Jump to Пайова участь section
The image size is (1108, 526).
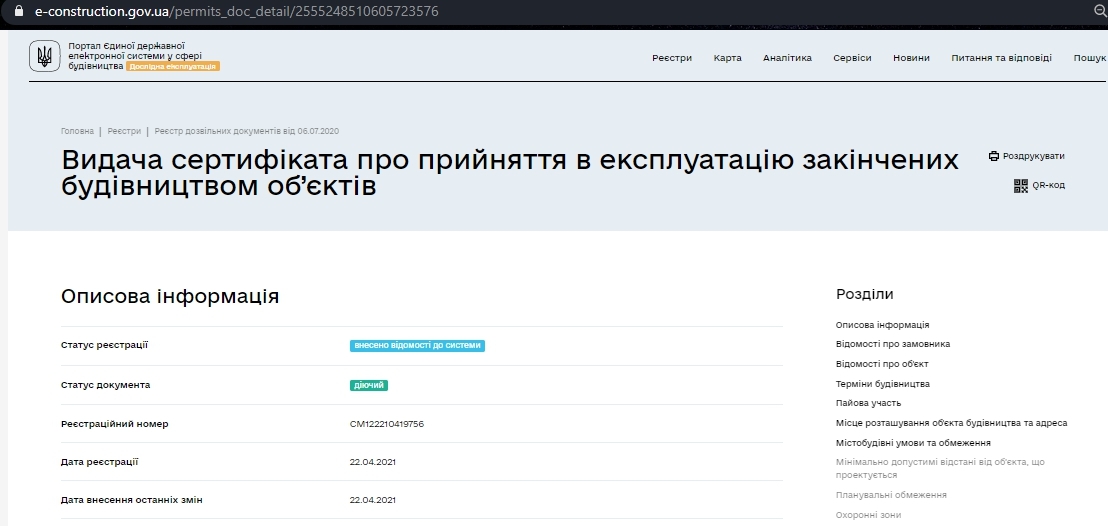(868, 403)
